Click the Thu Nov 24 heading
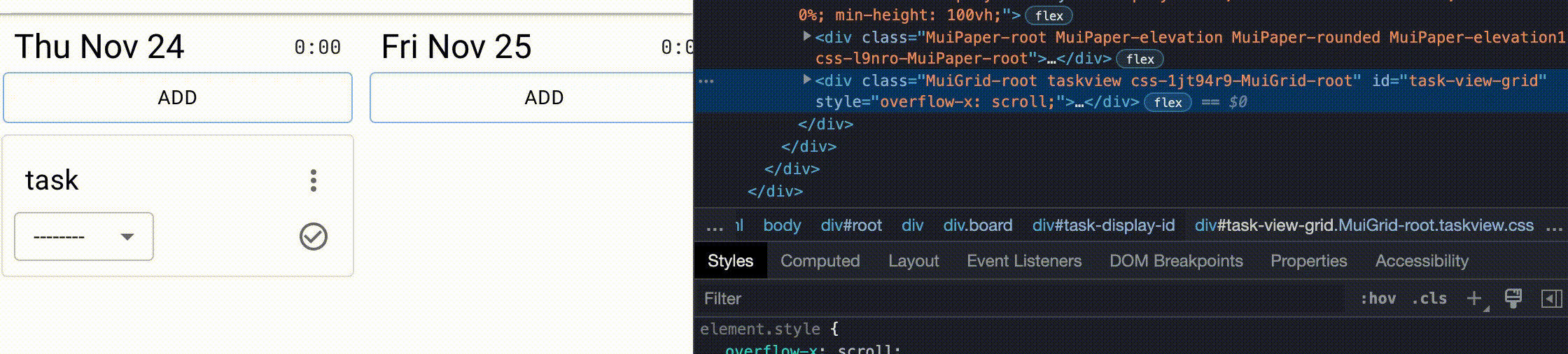Image resolution: width=1568 pixels, height=354 pixels. [x=99, y=47]
